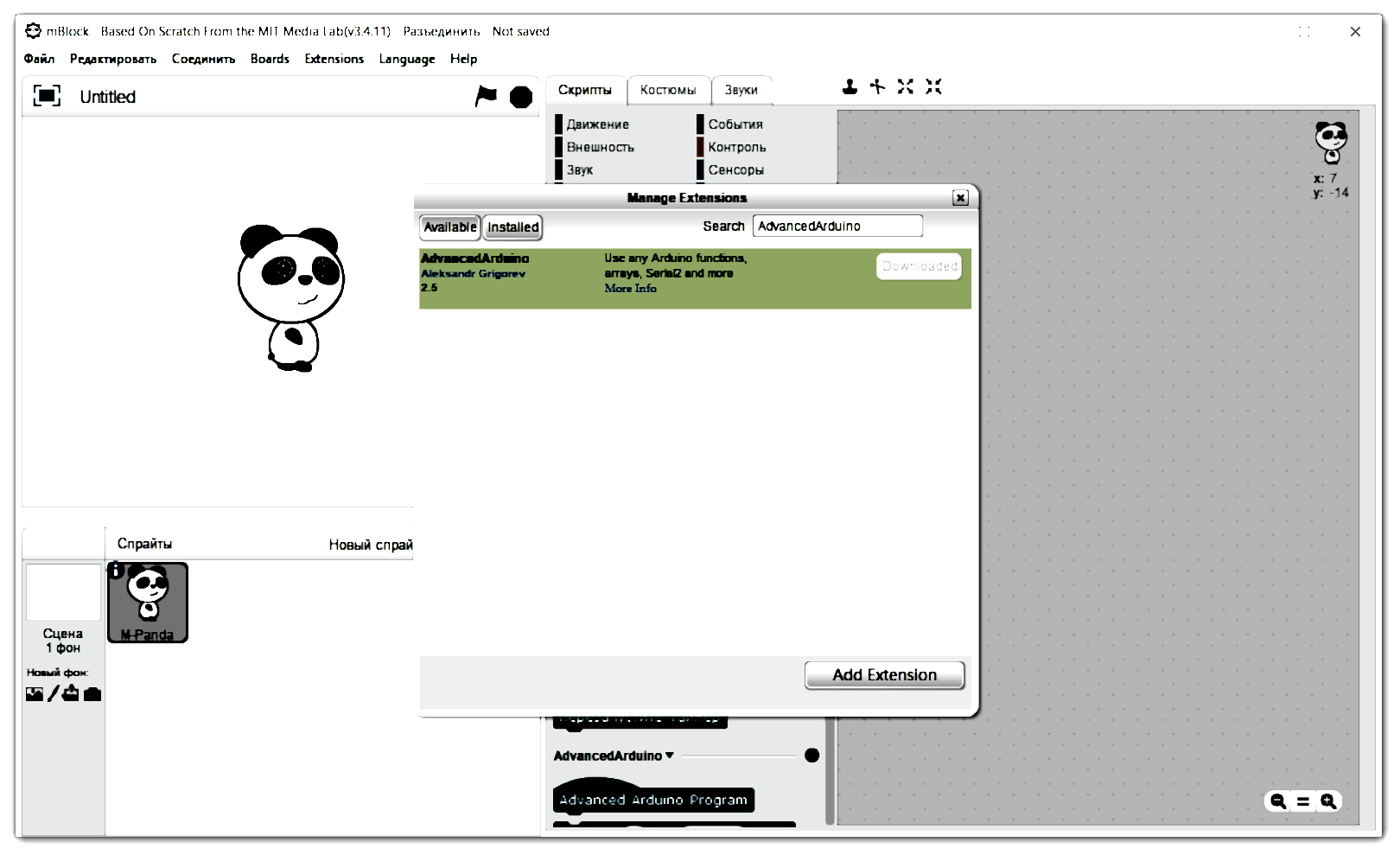Viewport: 1400px width, 855px height.
Task: Open M-Panda sprite info badge
Action: tap(115, 570)
